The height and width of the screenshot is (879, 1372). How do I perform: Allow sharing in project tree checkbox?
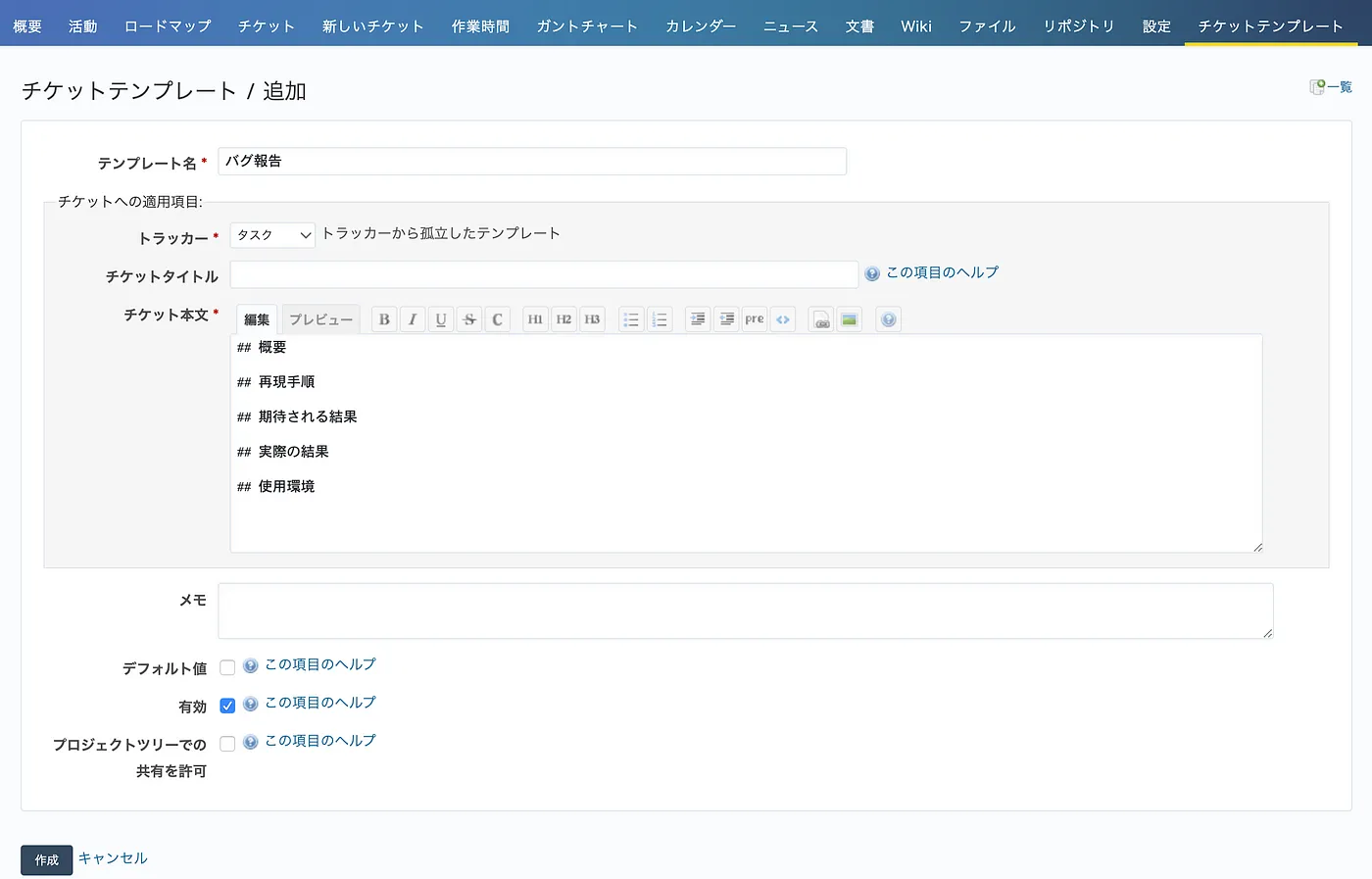[x=227, y=744]
